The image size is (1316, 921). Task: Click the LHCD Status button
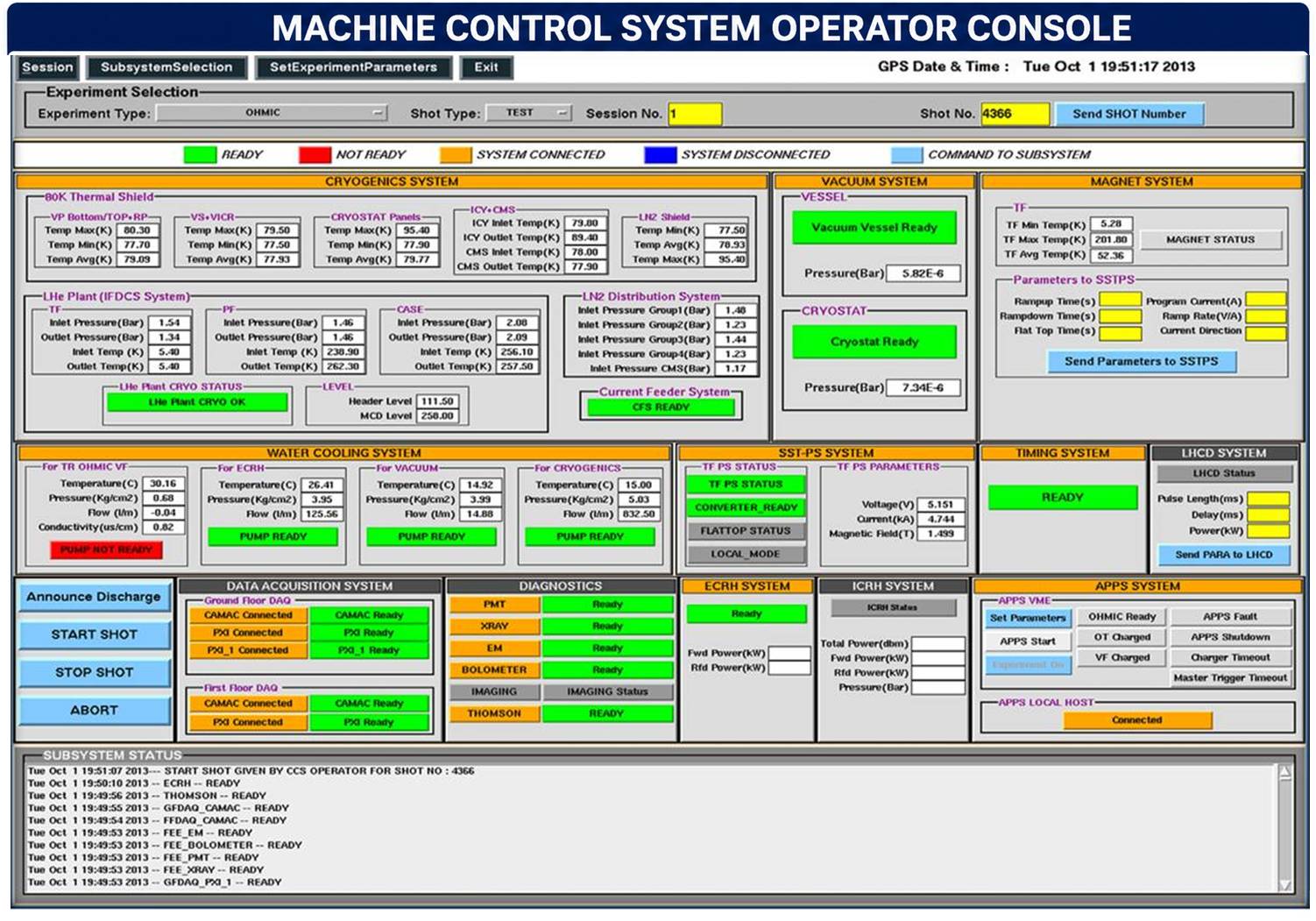(x=1223, y=473)
